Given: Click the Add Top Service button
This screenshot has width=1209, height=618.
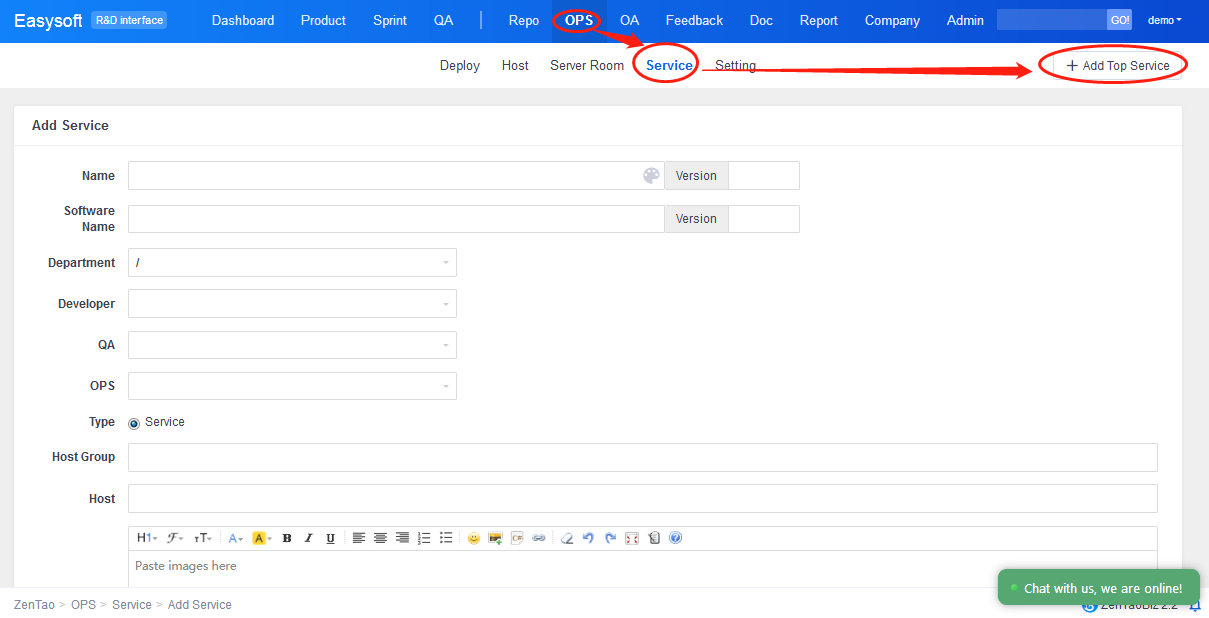Looking at the screenshot, I should (1118, 66).
